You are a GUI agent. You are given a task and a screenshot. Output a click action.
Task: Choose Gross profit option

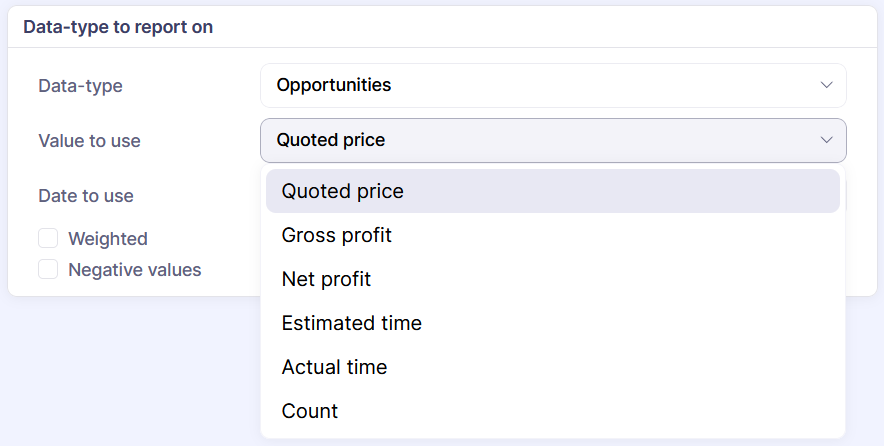tap(337, 235)
